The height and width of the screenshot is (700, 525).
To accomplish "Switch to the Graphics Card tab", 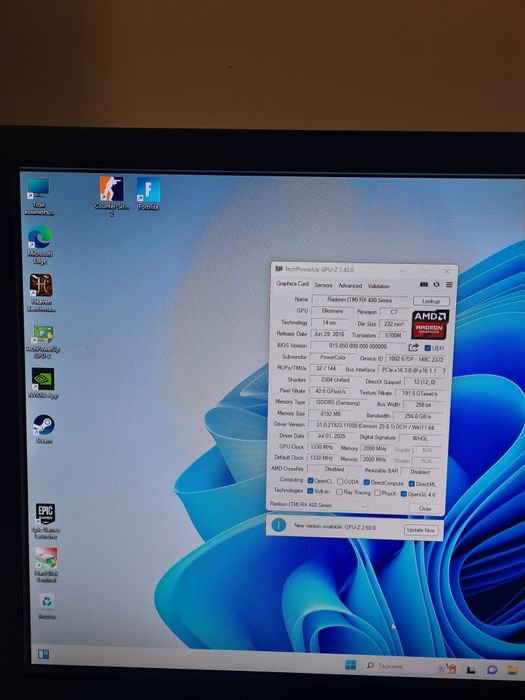I will (x=292, y=283).
